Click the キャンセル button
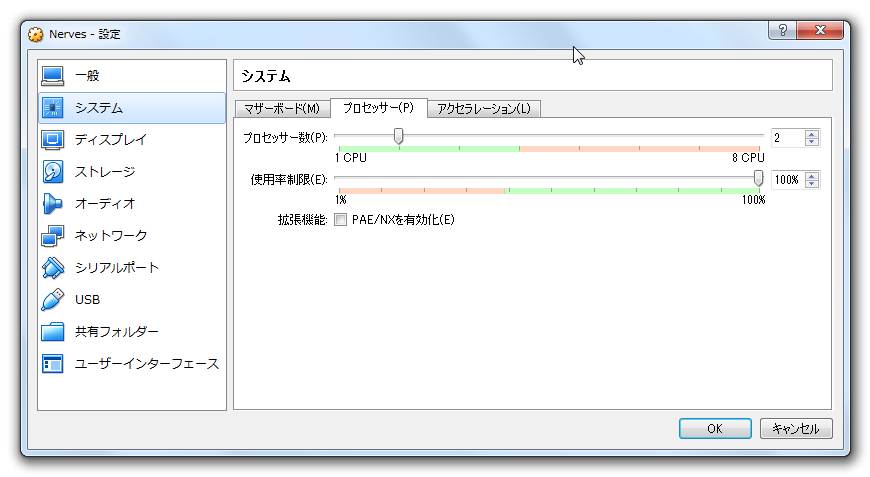The width and height of the screenshot is (870, 477). click(796, 429)
